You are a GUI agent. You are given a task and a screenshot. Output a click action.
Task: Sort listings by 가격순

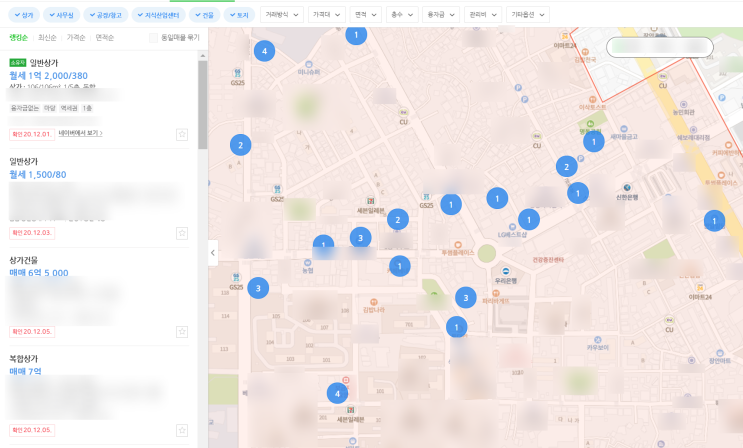click(x=76, y=37)
